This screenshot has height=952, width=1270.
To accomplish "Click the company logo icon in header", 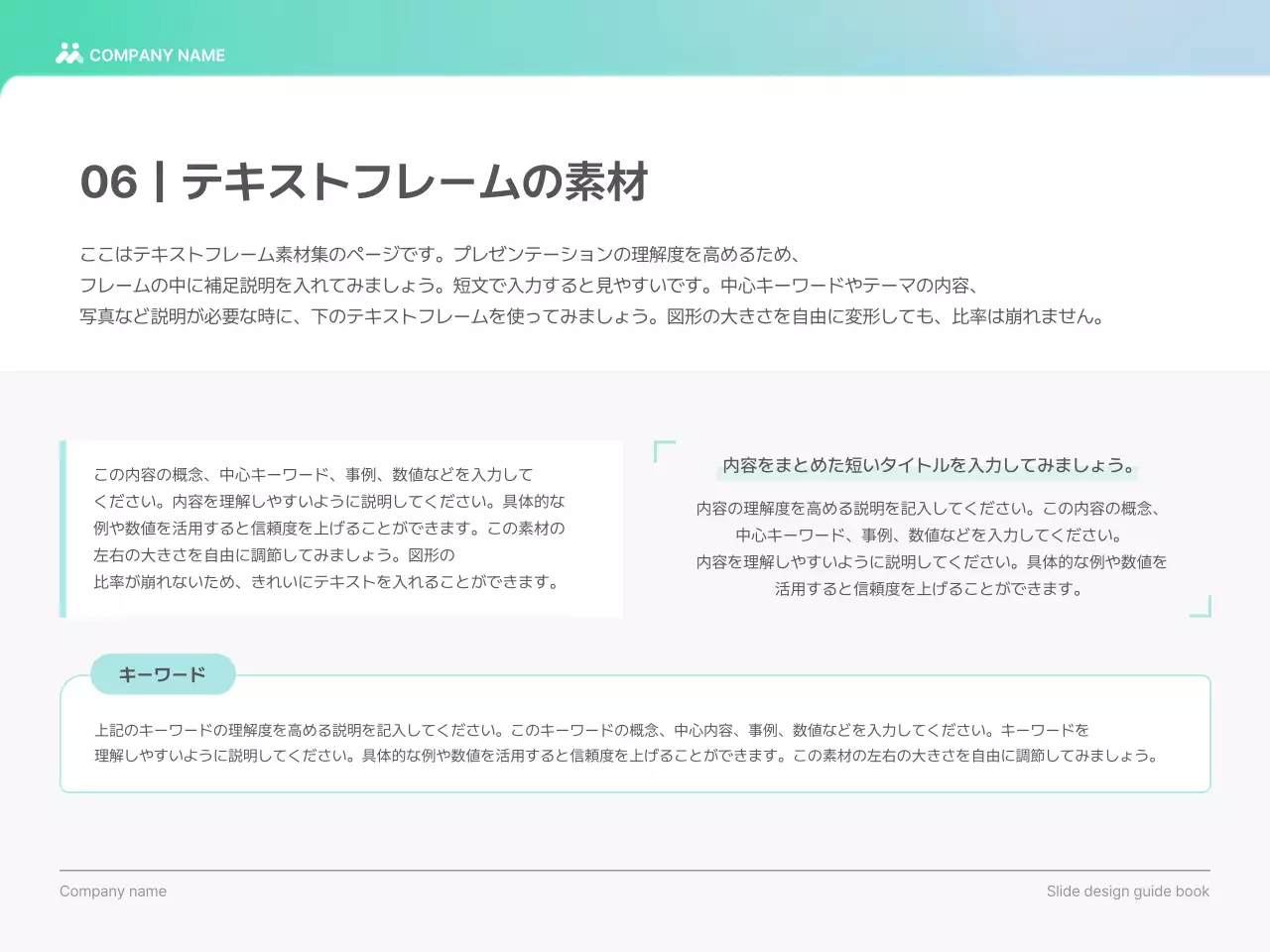I will (x=68, y=54).
